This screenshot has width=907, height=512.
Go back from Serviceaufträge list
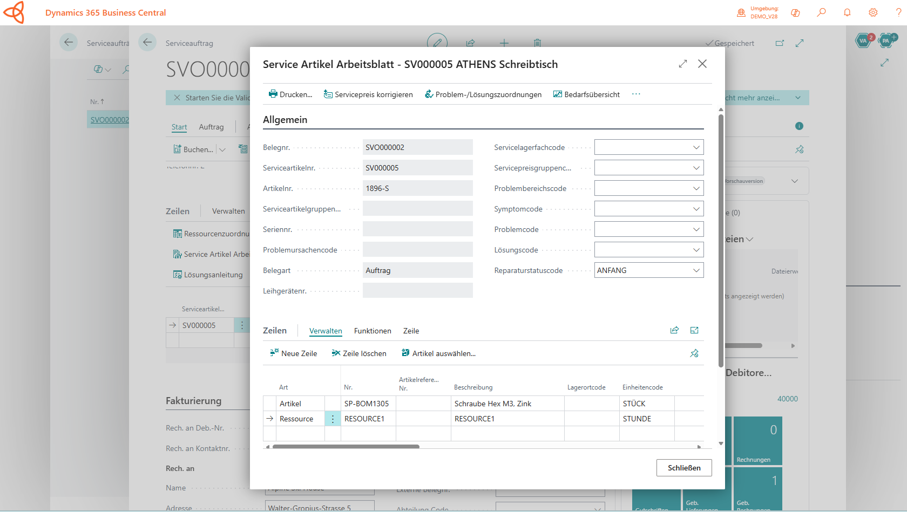point(68,42)
